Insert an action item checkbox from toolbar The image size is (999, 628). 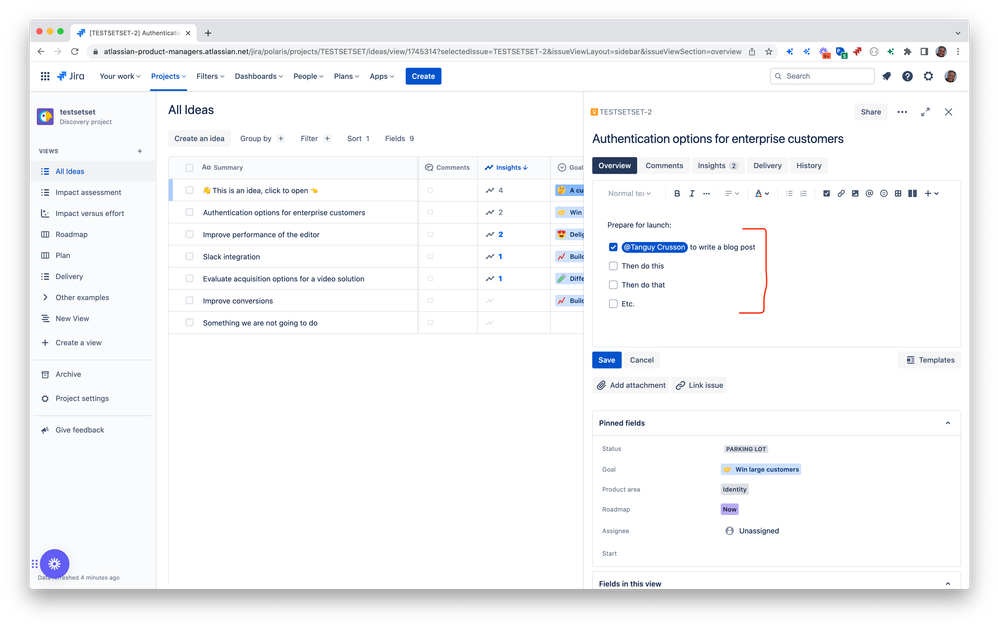(826, 194)
